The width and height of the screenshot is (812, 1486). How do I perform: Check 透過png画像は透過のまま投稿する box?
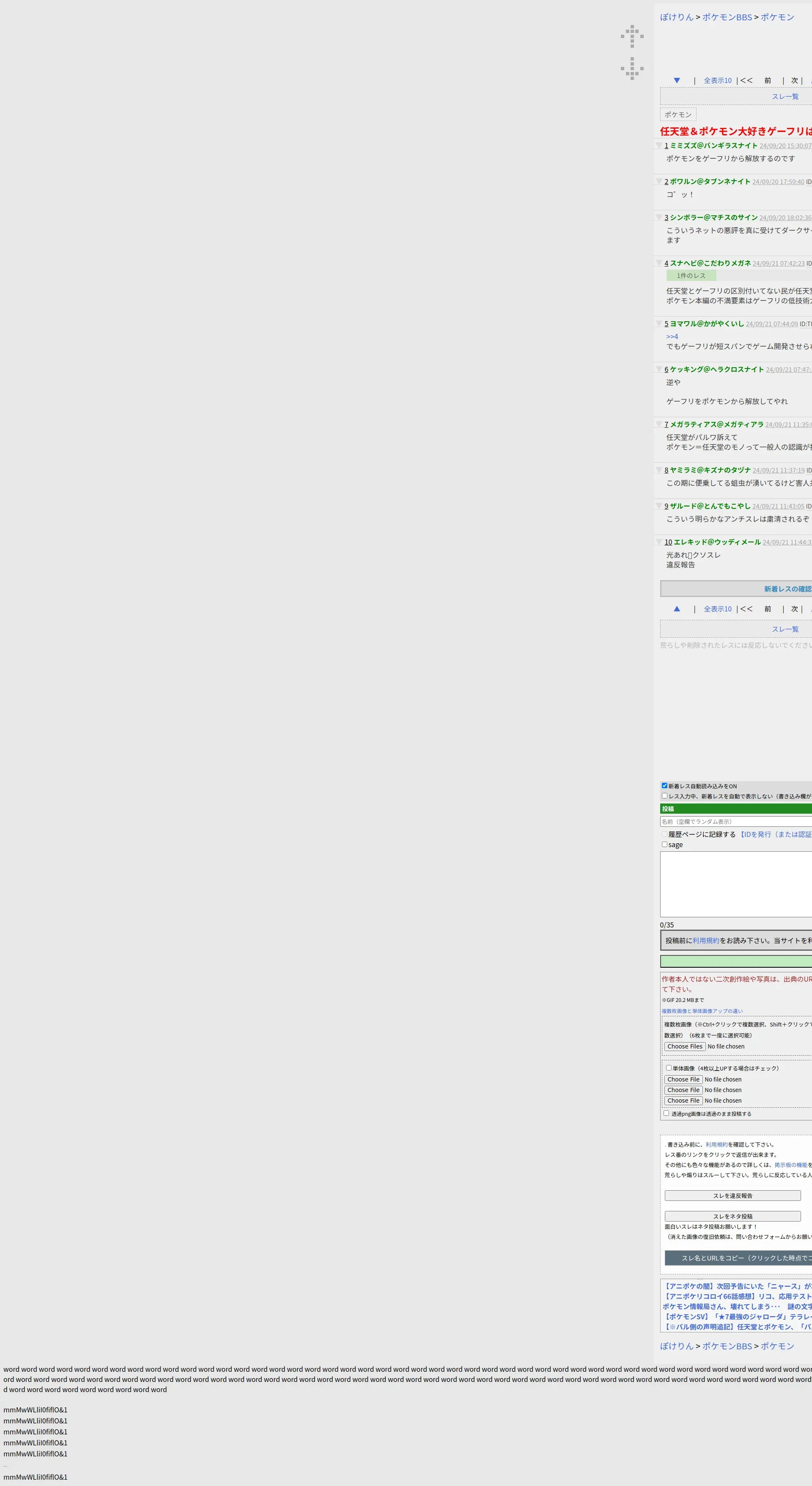pos(667,1113)
